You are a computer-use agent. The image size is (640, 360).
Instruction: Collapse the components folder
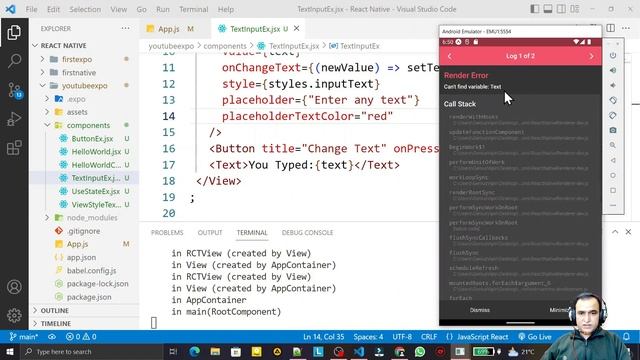pyautogui.click(x=47, y=125)
